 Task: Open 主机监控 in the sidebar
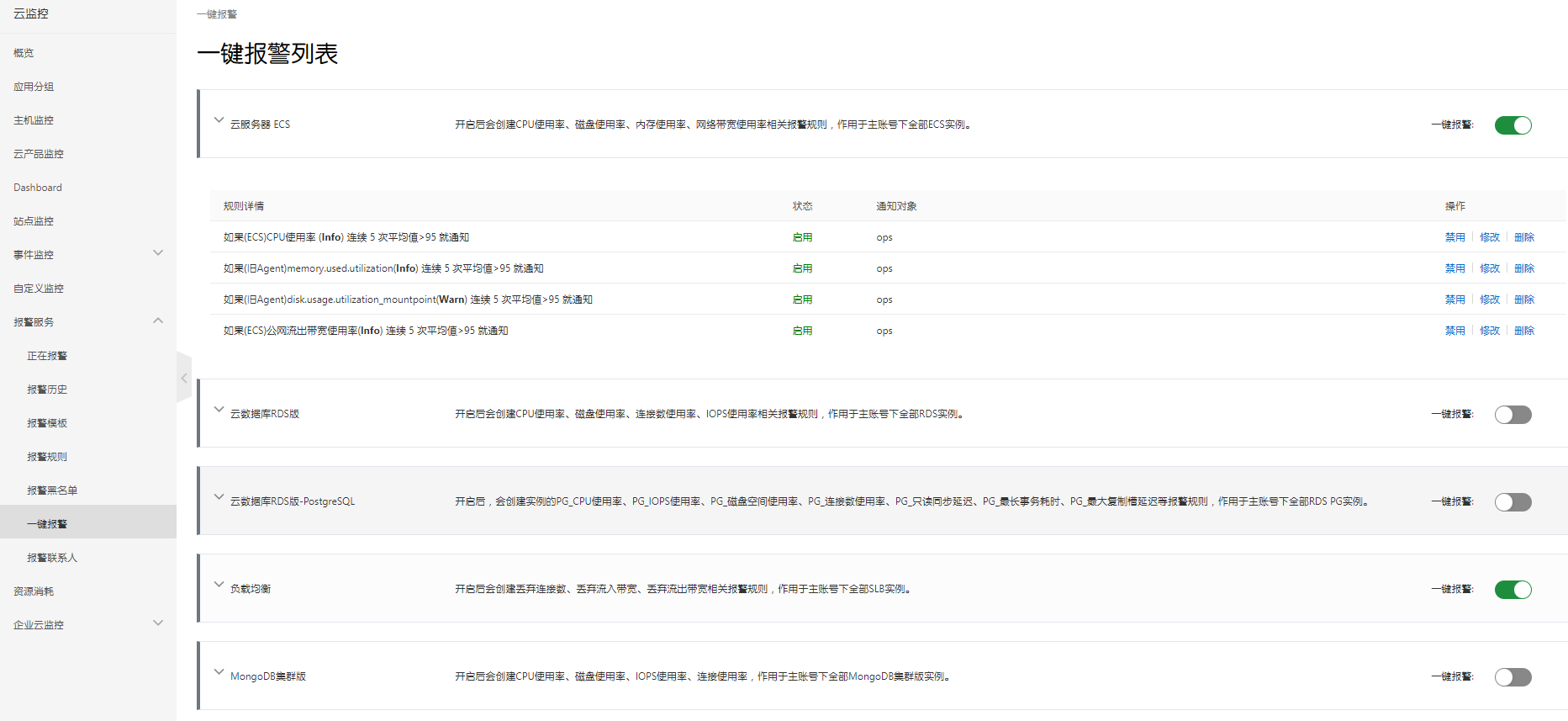34,120
